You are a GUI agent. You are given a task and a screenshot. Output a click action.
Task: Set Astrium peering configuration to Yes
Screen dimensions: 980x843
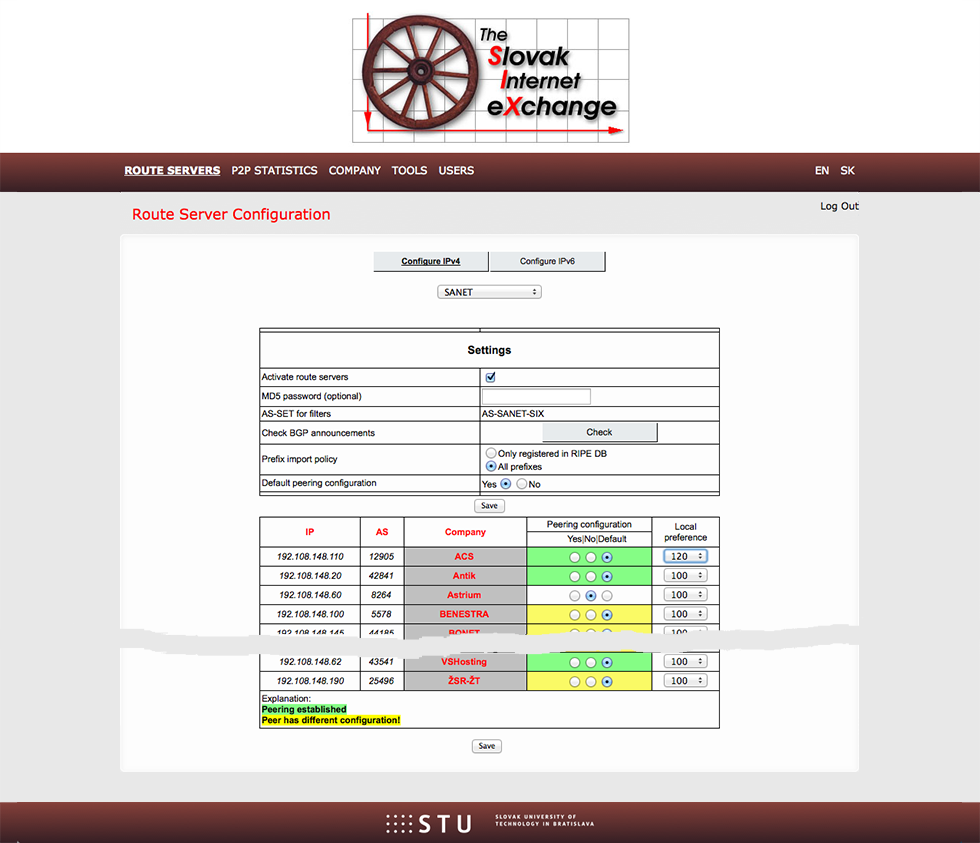[574, 596]
